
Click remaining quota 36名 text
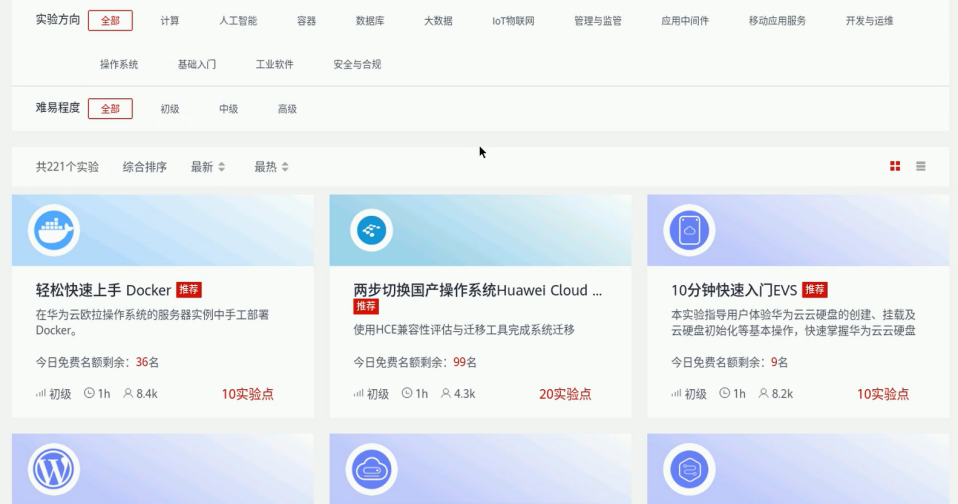tap(147, 362)
